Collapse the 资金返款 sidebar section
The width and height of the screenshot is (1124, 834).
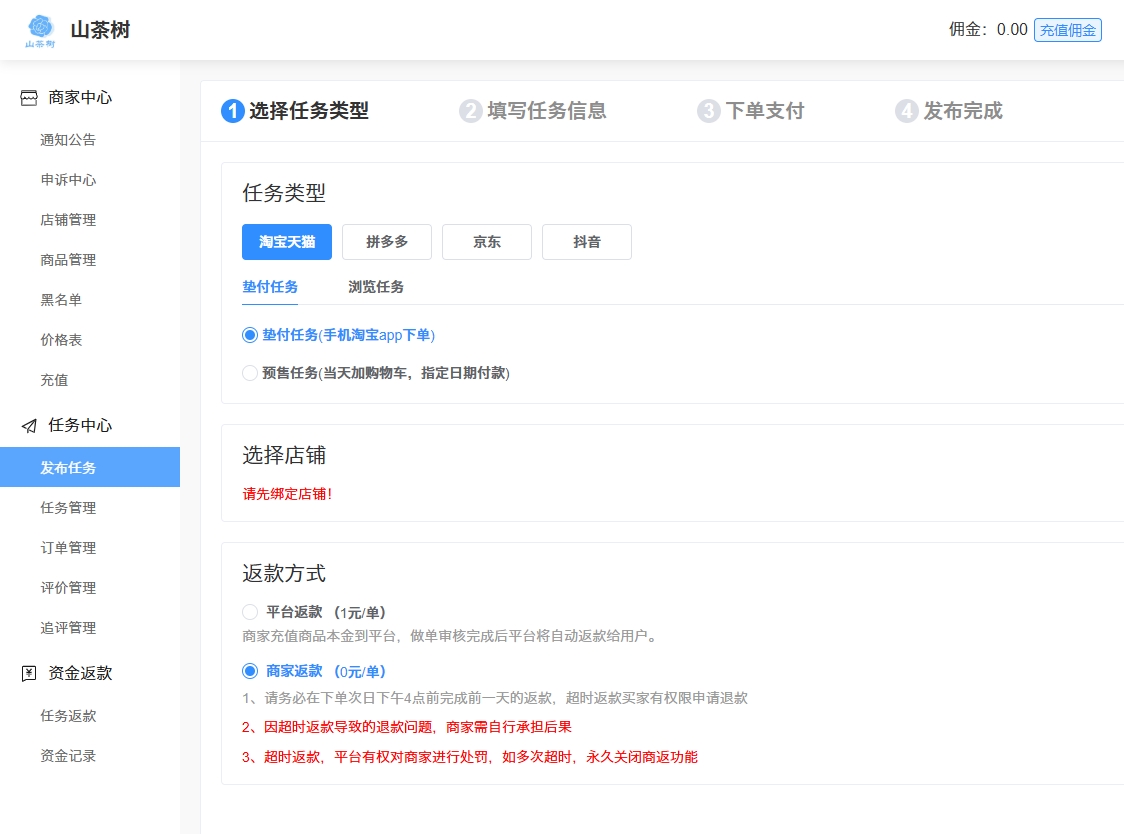coord(80,674)
